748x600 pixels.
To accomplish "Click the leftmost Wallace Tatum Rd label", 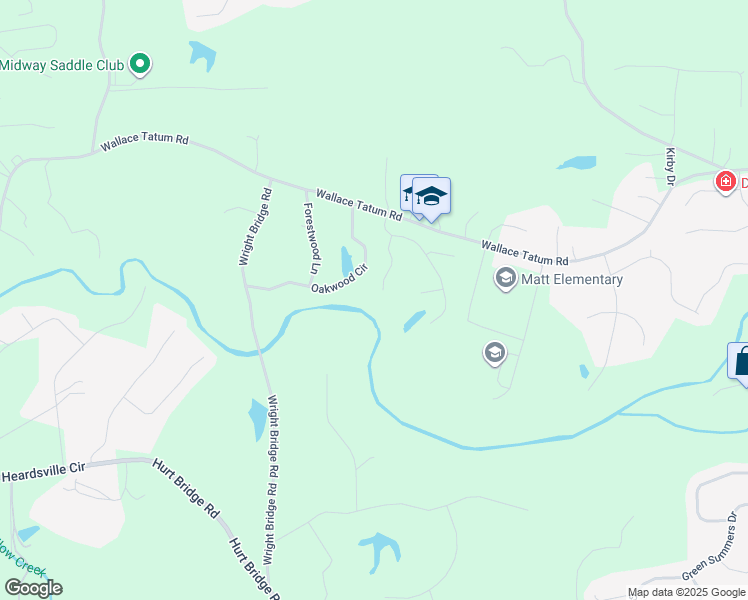I will [x=145, y=141].
